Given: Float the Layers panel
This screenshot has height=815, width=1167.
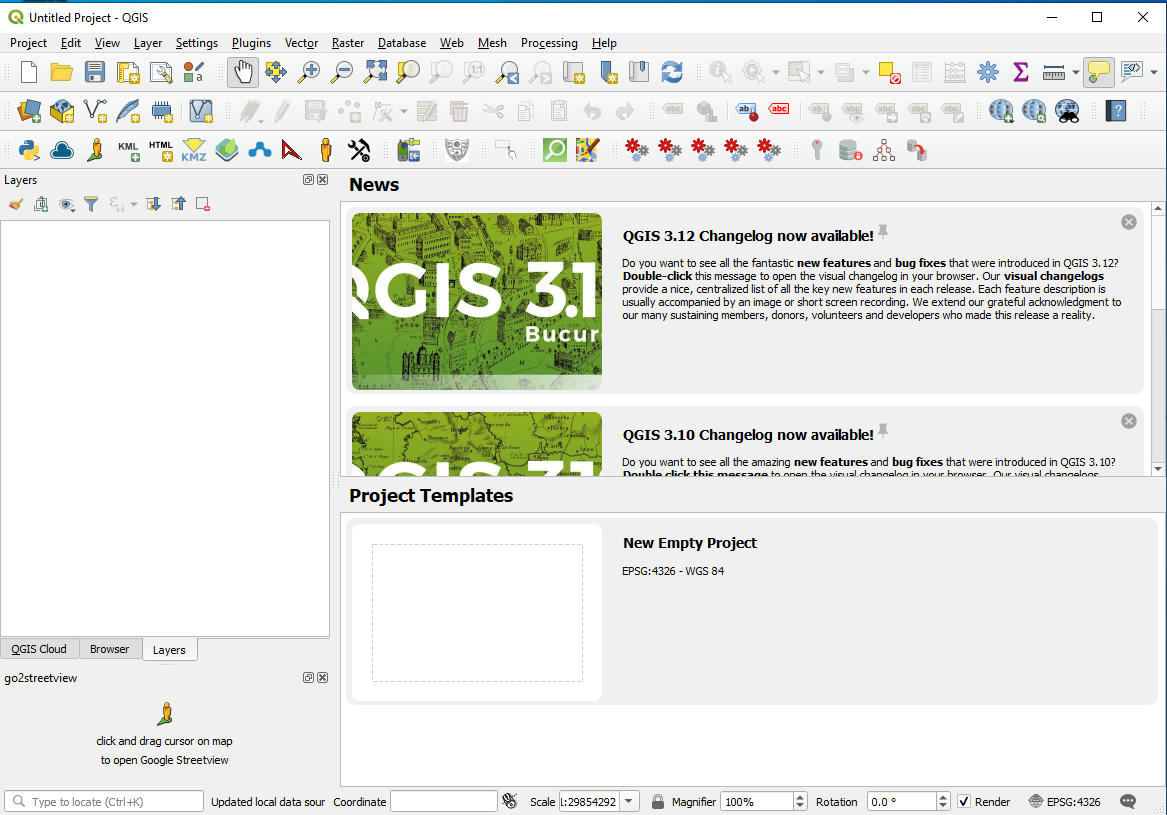Looking at the screenshot, I should (308, 179).
